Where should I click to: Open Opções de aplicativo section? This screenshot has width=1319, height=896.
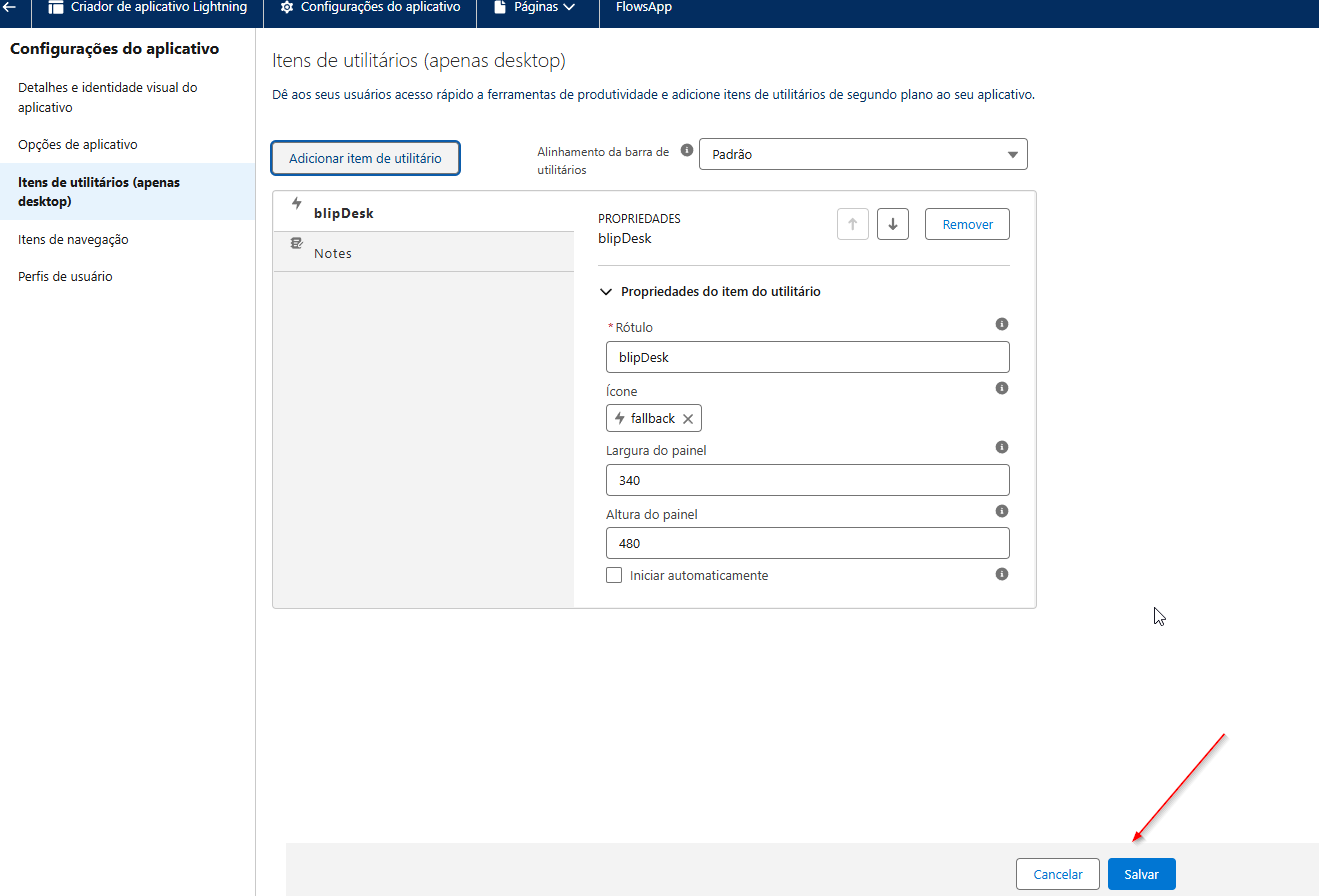pyautogui.click(x=127, y=145)
